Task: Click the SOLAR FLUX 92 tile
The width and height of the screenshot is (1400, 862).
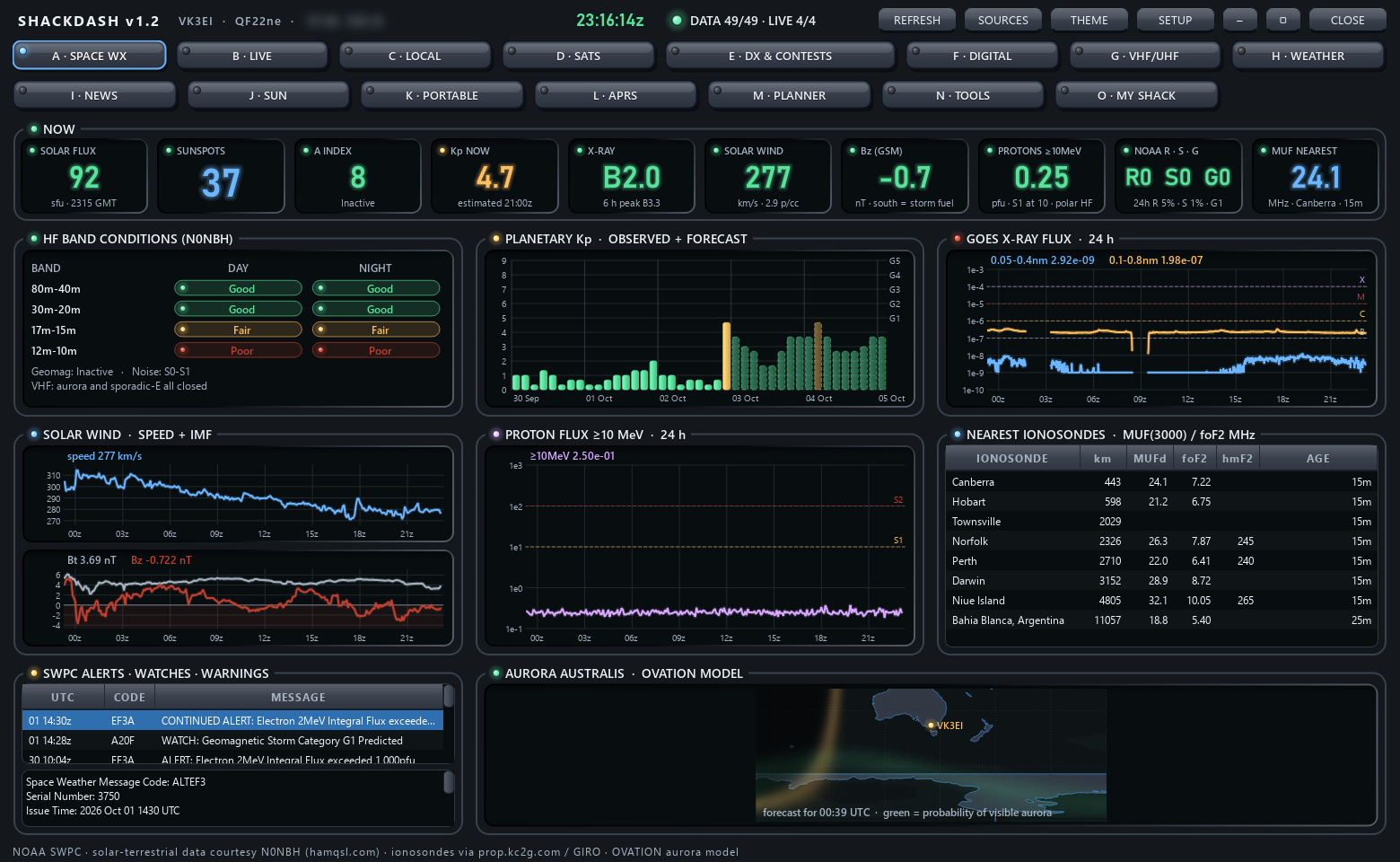Action: click(84, 176)
